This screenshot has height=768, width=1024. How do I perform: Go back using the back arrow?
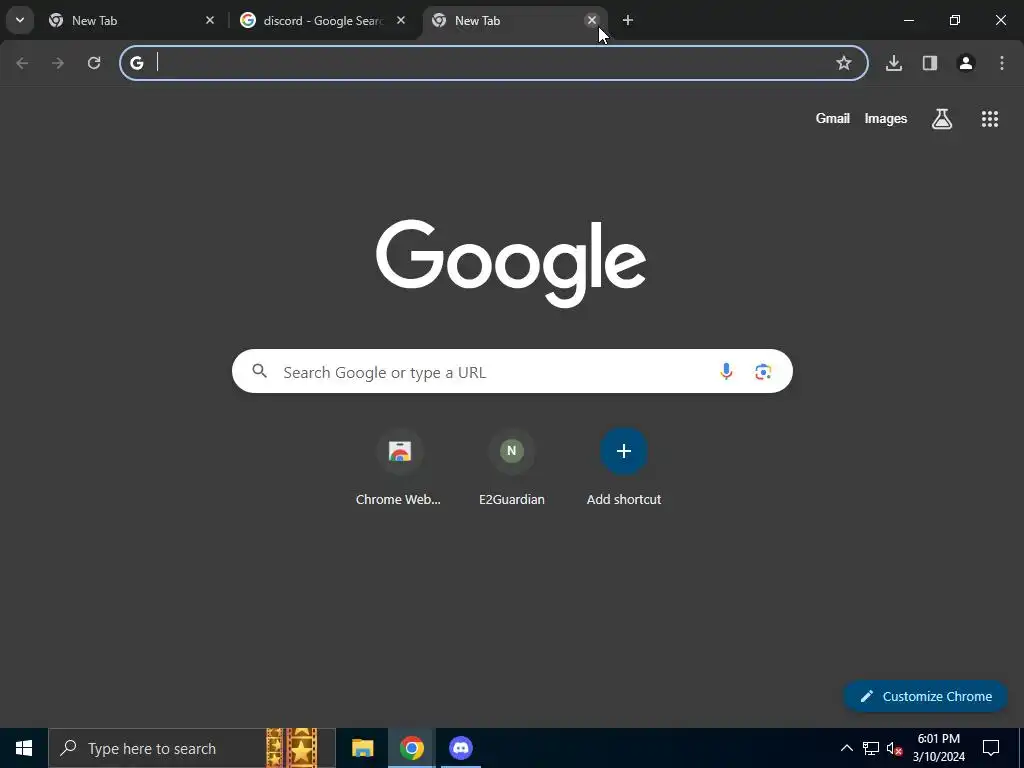click(22, 63)
